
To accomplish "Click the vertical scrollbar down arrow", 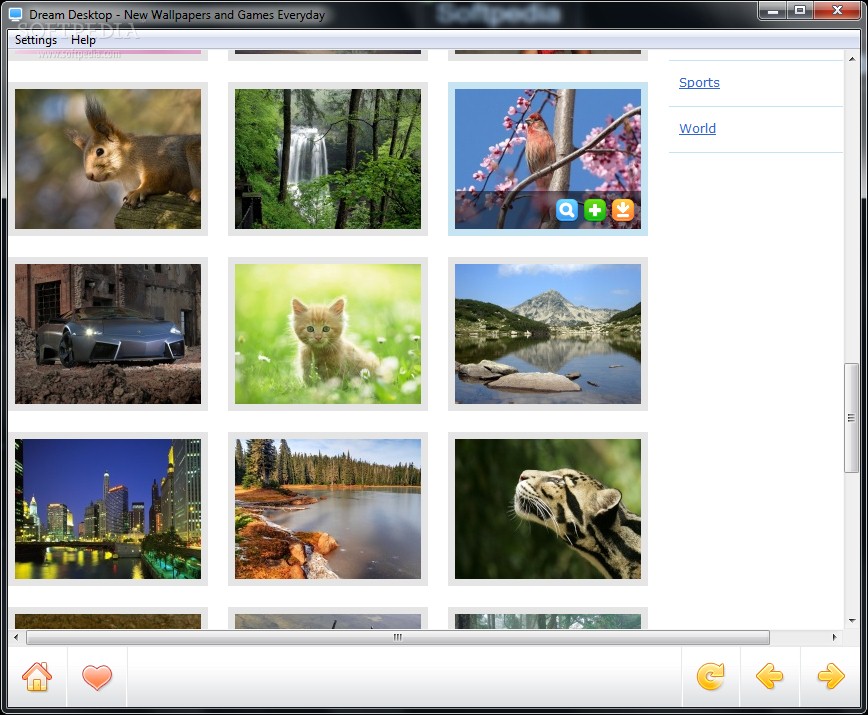I will pos(852,621).
